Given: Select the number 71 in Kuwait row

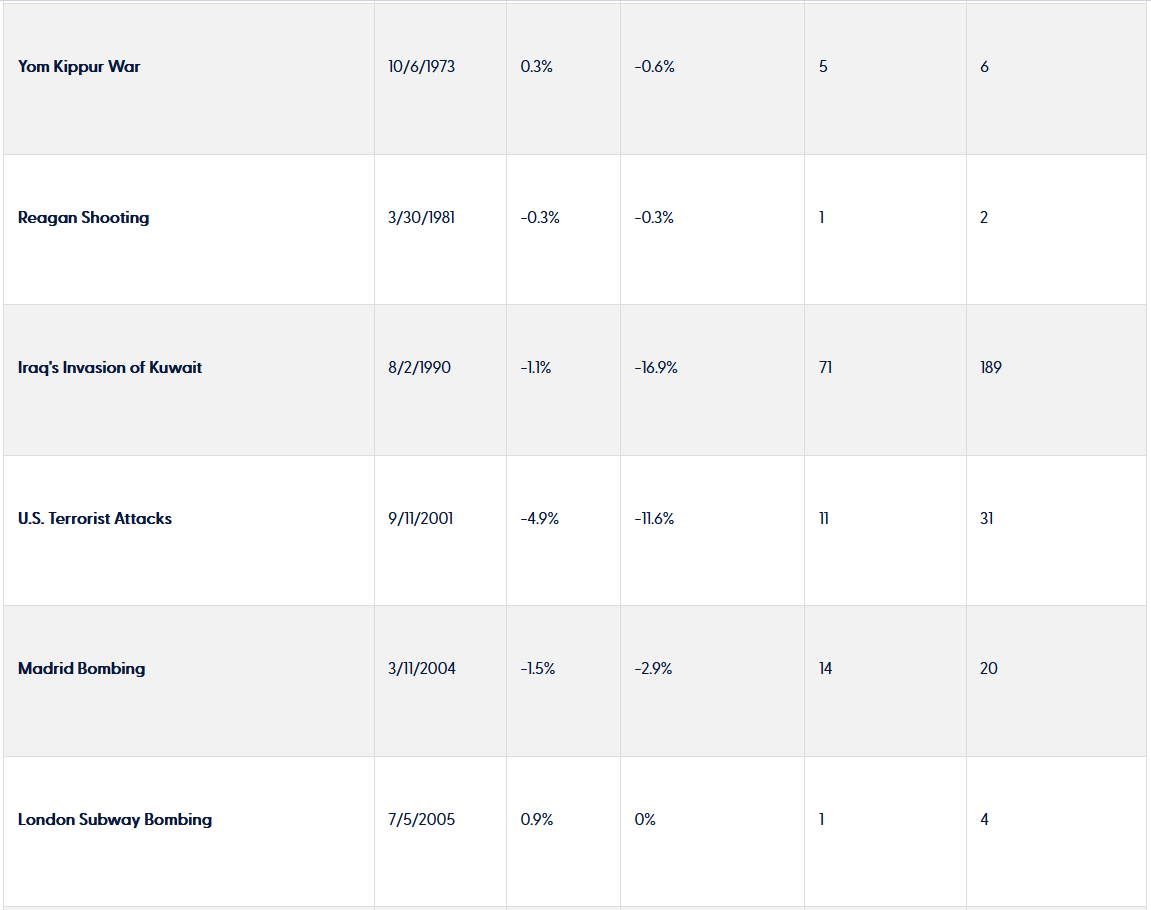Looking at the screenshot, I should click(825, 368).
